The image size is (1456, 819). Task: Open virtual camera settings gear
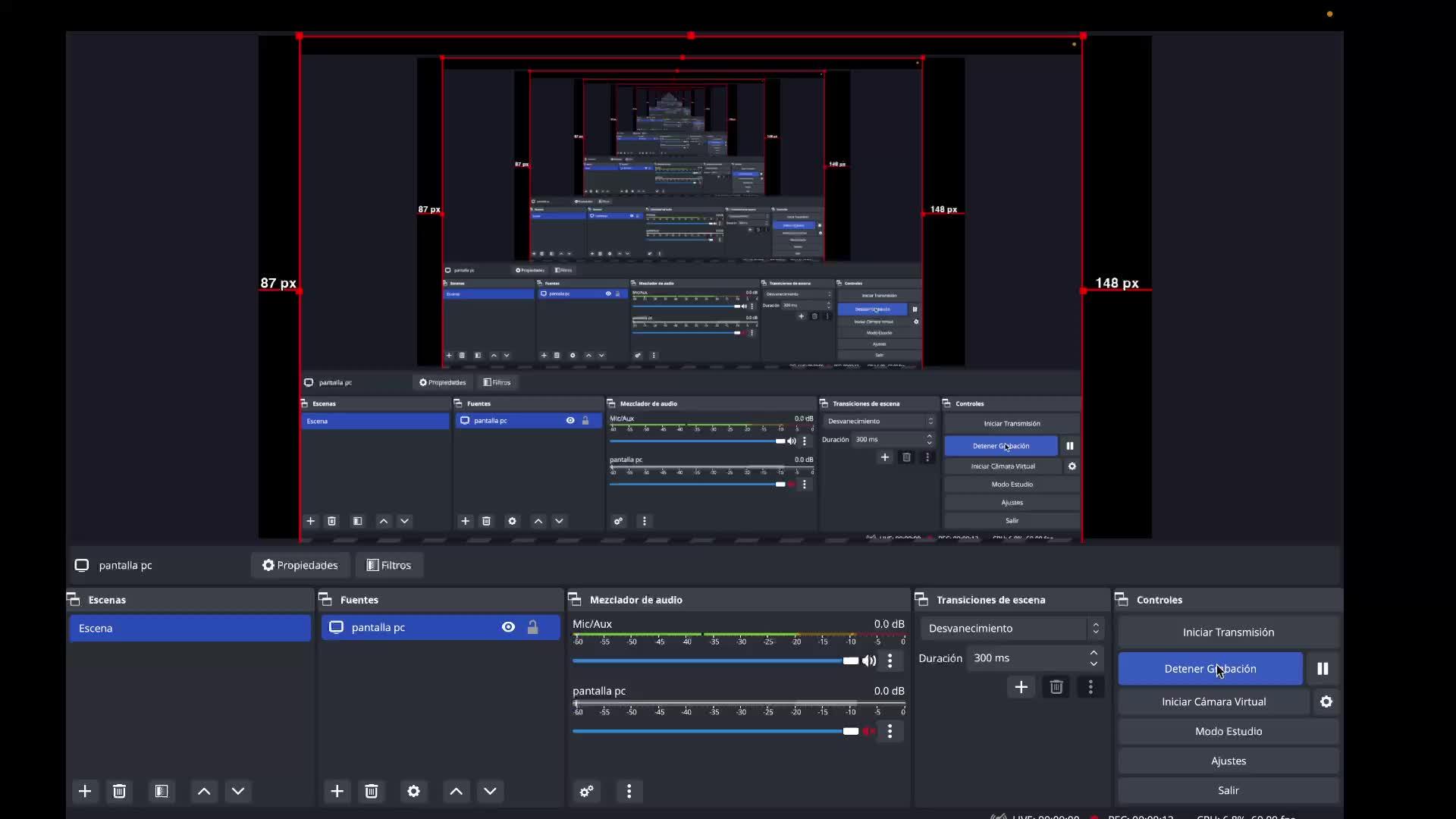pyautogui.click(x=1326, y=701)
